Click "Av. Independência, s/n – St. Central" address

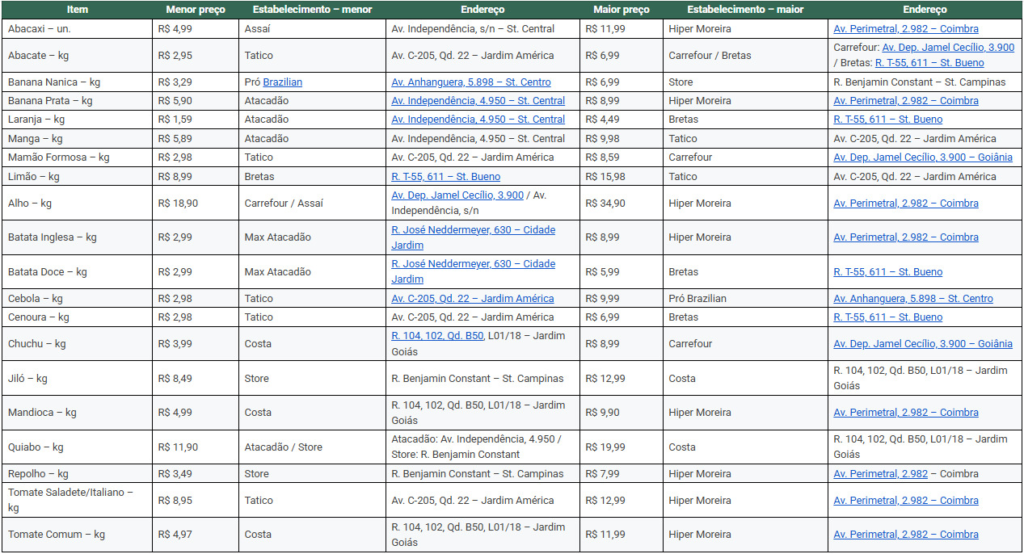473,29
